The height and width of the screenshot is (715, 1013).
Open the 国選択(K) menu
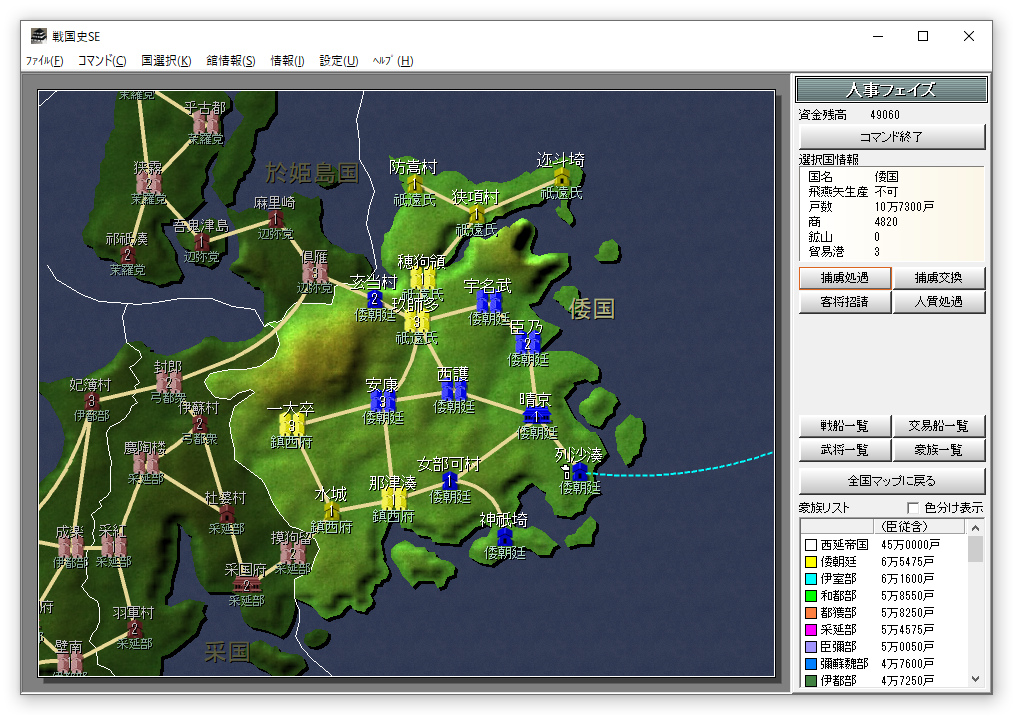tap(166, 61)
